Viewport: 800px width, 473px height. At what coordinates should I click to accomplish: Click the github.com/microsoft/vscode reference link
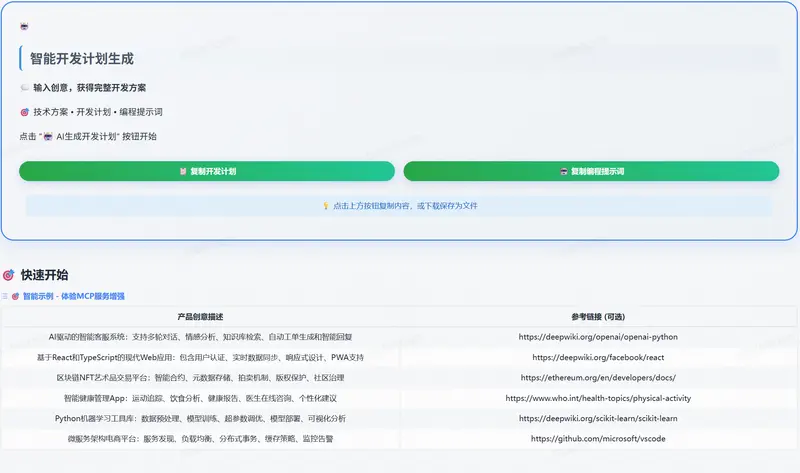[598, 439]
